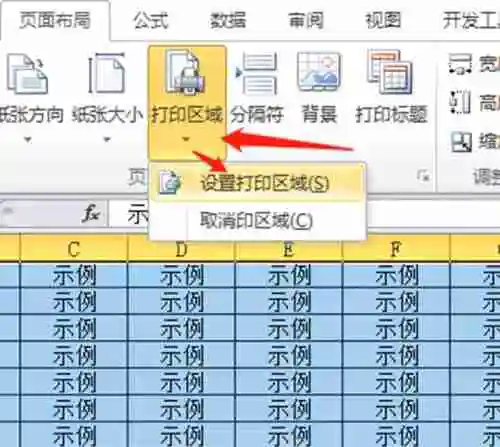The width and height of the screenshot is (500, 447).
Task: Open the 审阅 ribbon tab
Action: 306,20
